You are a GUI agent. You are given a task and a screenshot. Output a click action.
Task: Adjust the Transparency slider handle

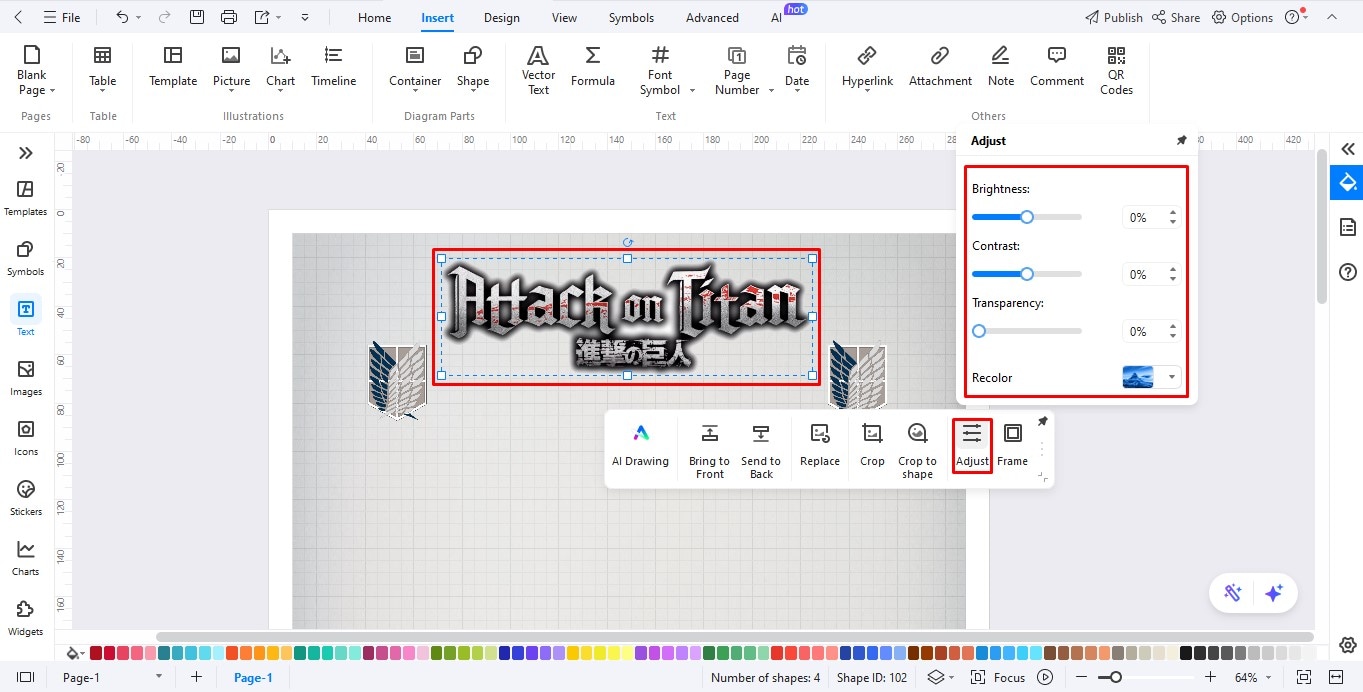(979, 331)
